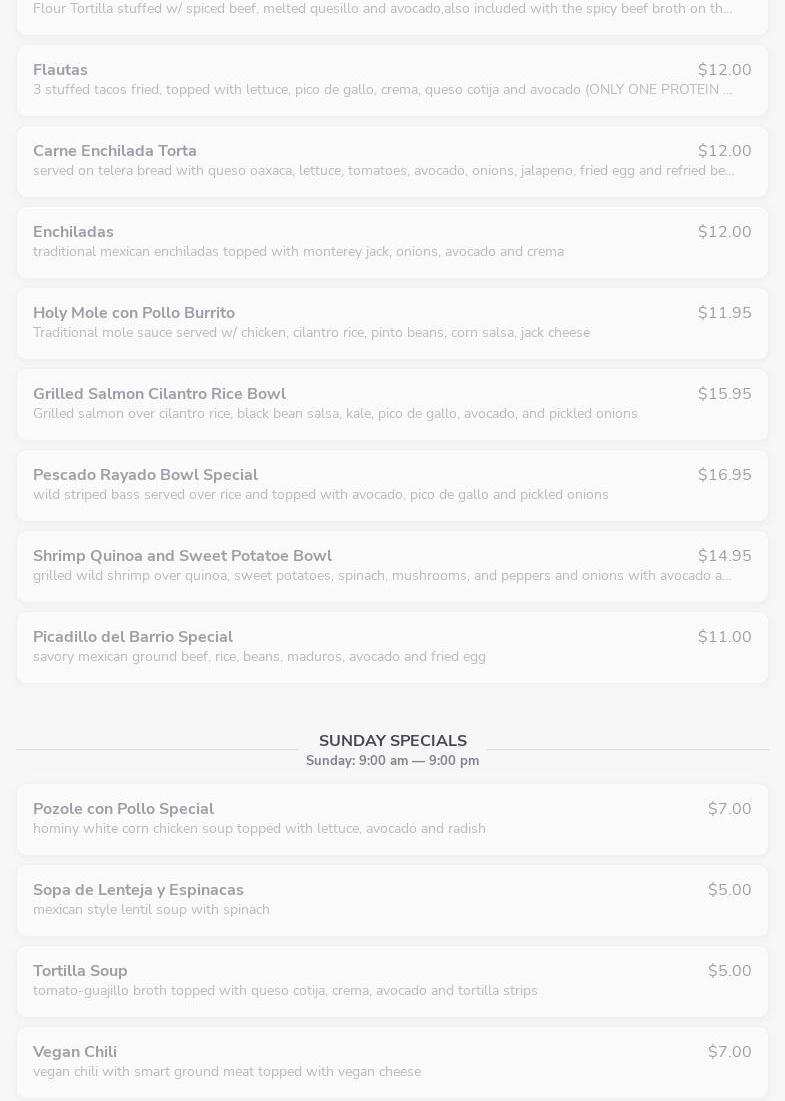Open the spiced beef flour tortilla item

(382, 10)
